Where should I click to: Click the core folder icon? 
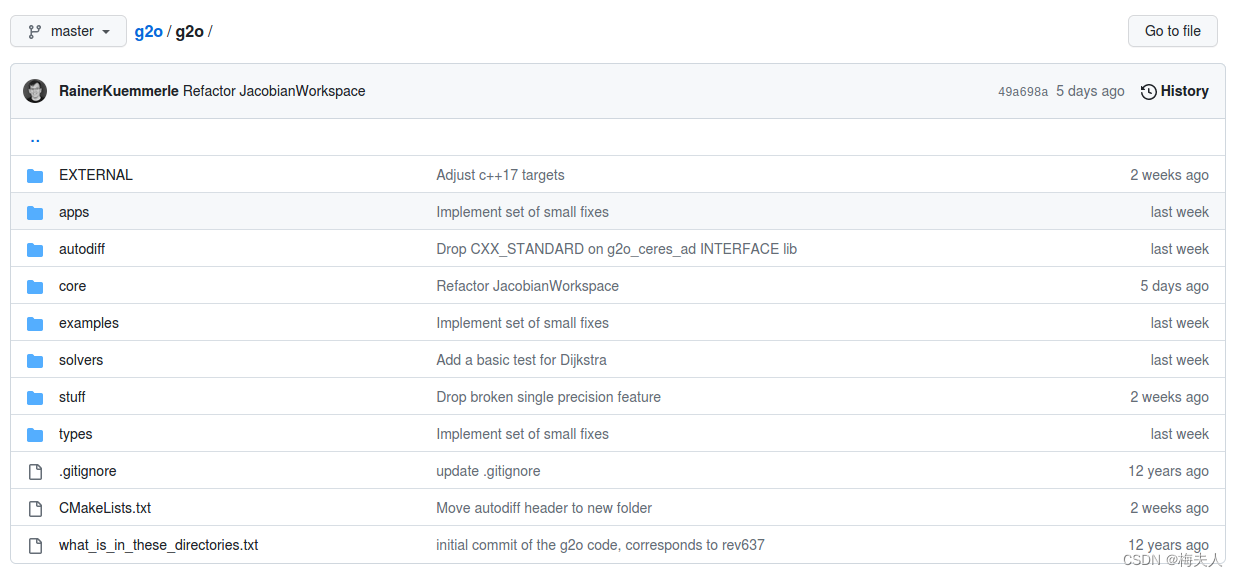35,286
